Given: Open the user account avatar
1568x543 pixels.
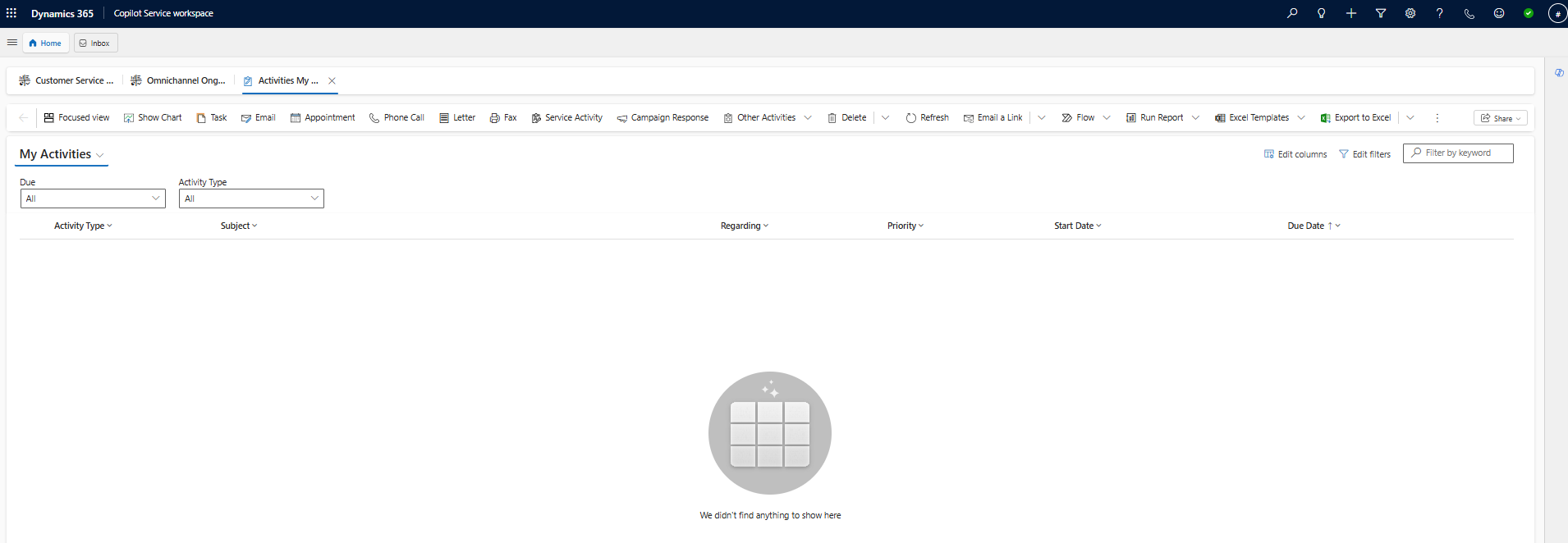Looking at the screenshot, I should click(1557, 13).
